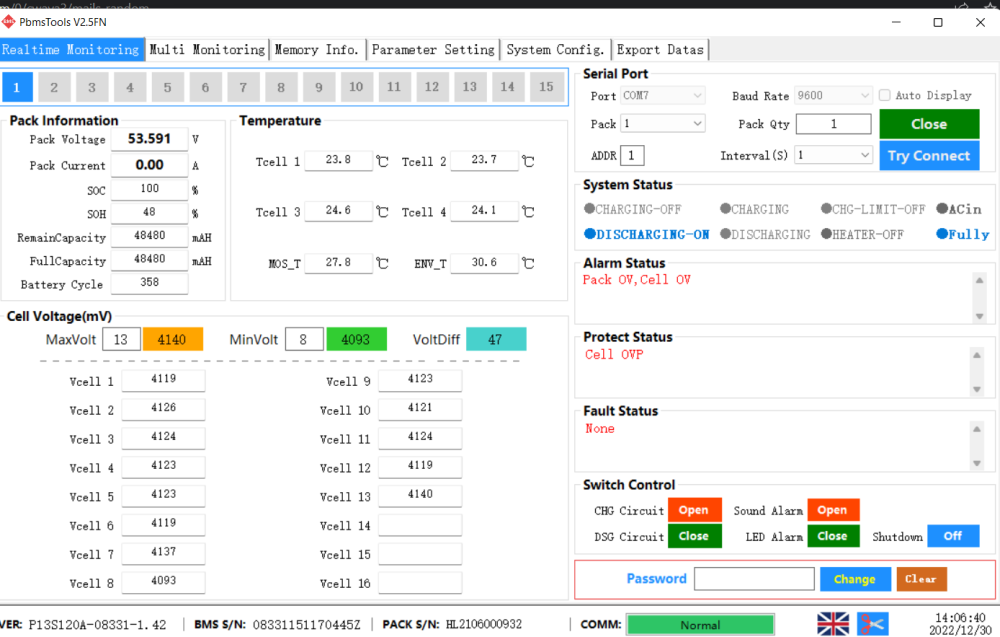The height and width of the screenshot is (637, 1000).
Task: Open the Interval(S) dropdown
Action: click(833, 155)
